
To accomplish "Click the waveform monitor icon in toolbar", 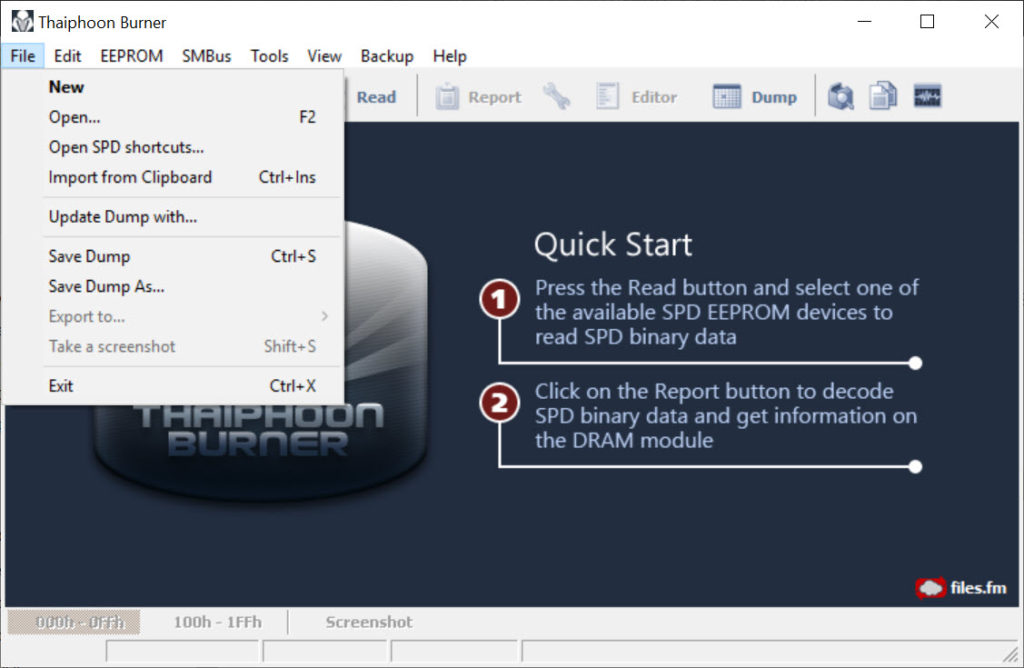I will click(x=927, y=96).
